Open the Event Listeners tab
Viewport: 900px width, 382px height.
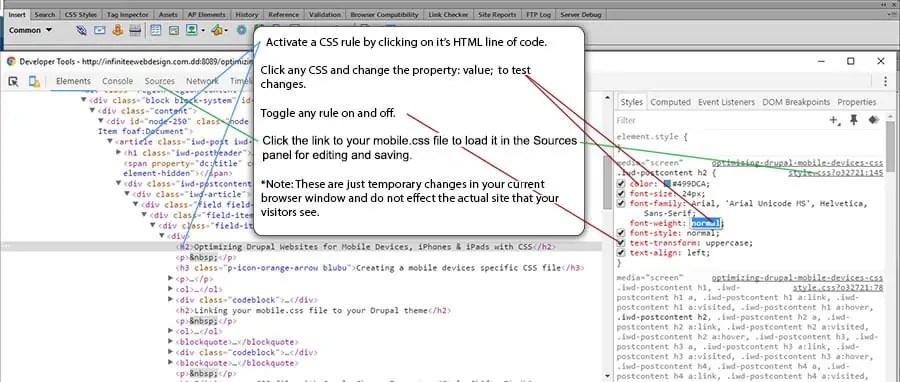coord(726,102)
